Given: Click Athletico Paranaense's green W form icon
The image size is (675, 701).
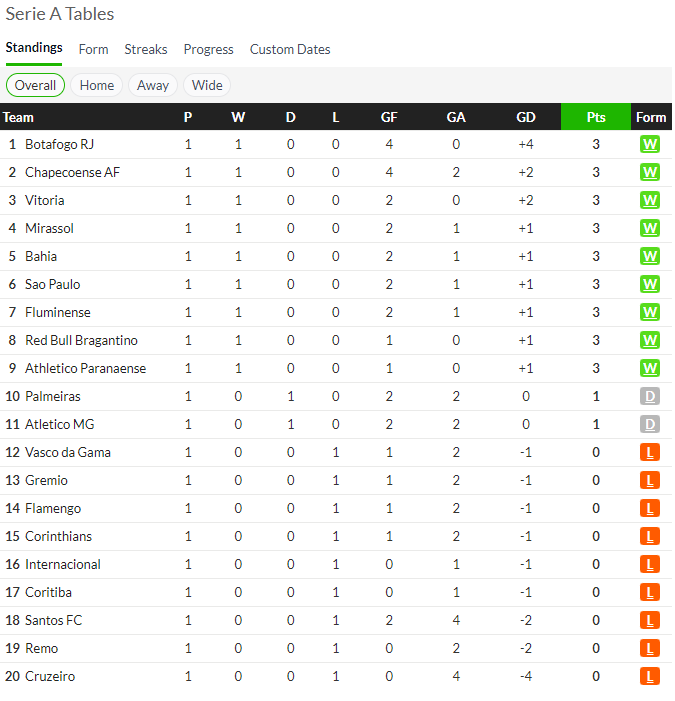Looking at the screenshot, I should [650, 368].
